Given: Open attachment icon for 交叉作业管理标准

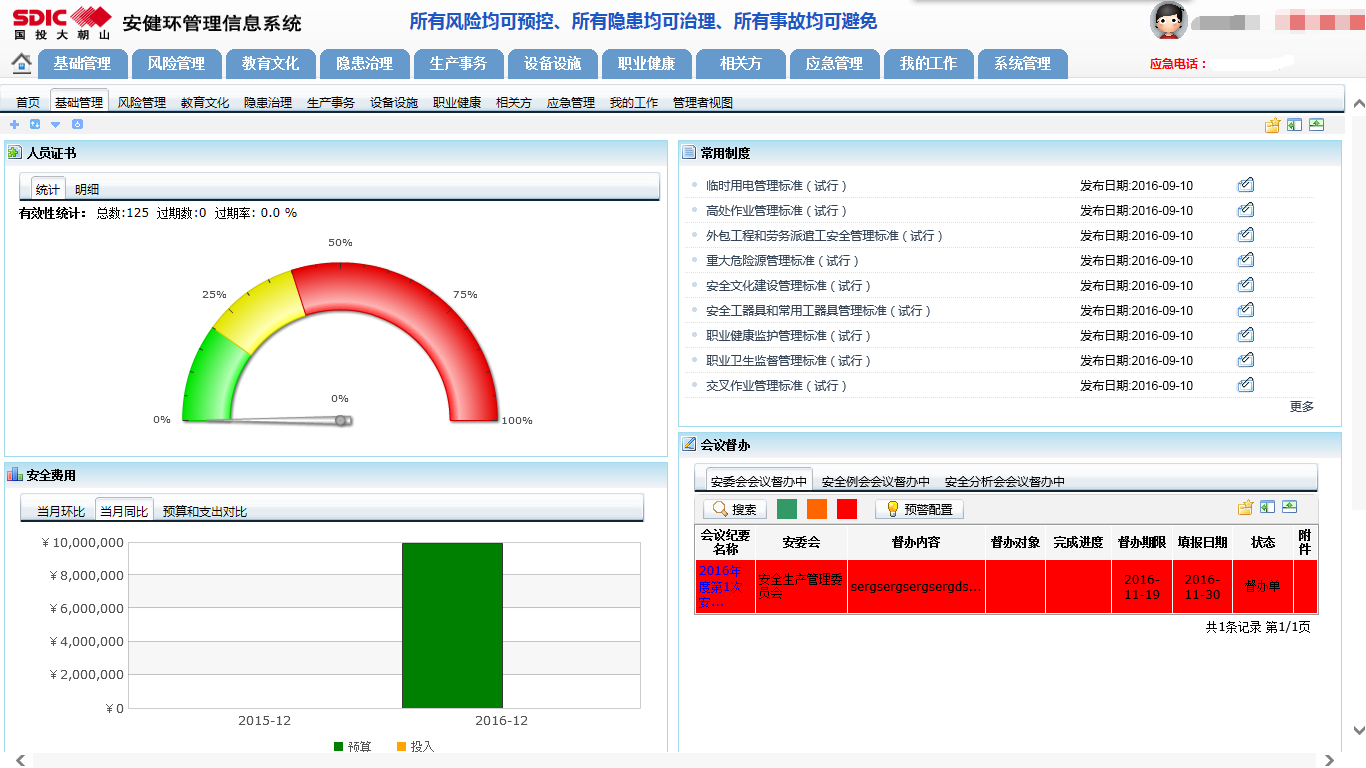Looking at the screenshot, I should pyautogui.click(x=1245, y=385).
